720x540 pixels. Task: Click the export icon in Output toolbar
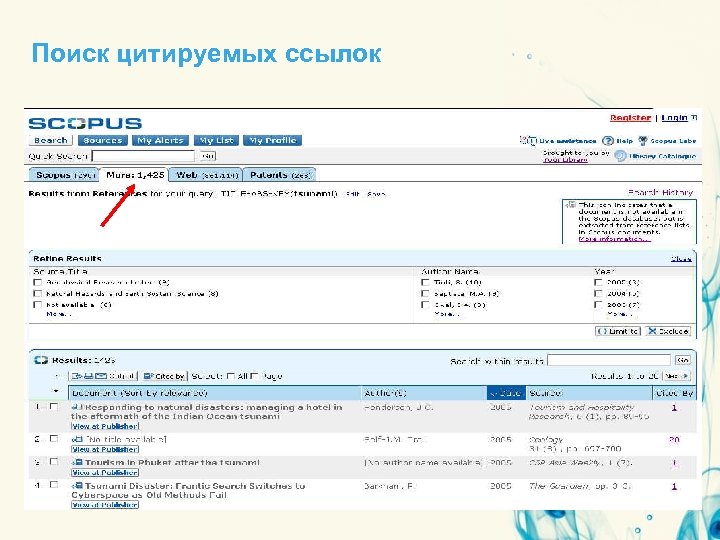77,376
